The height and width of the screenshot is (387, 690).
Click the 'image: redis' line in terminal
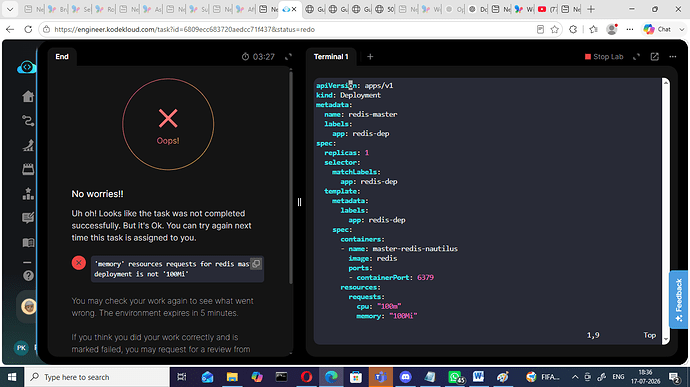pyautogui.click(x=373, y=258)
